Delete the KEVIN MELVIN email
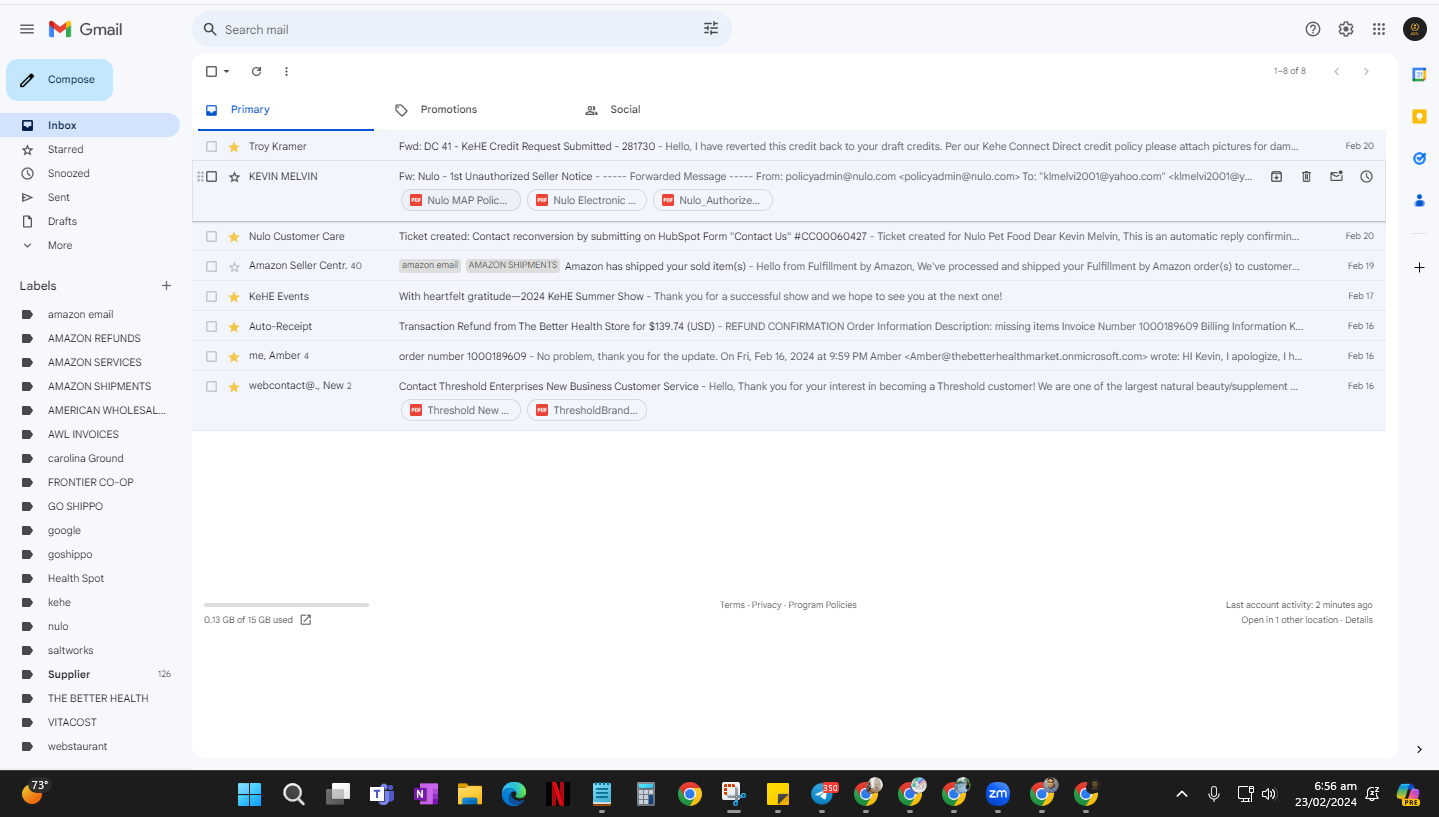The image size is (1439, 817). 1306,177
